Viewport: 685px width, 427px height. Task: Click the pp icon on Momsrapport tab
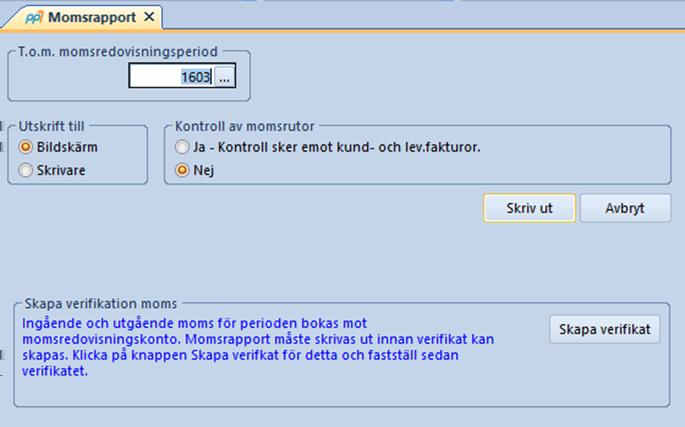34,17
